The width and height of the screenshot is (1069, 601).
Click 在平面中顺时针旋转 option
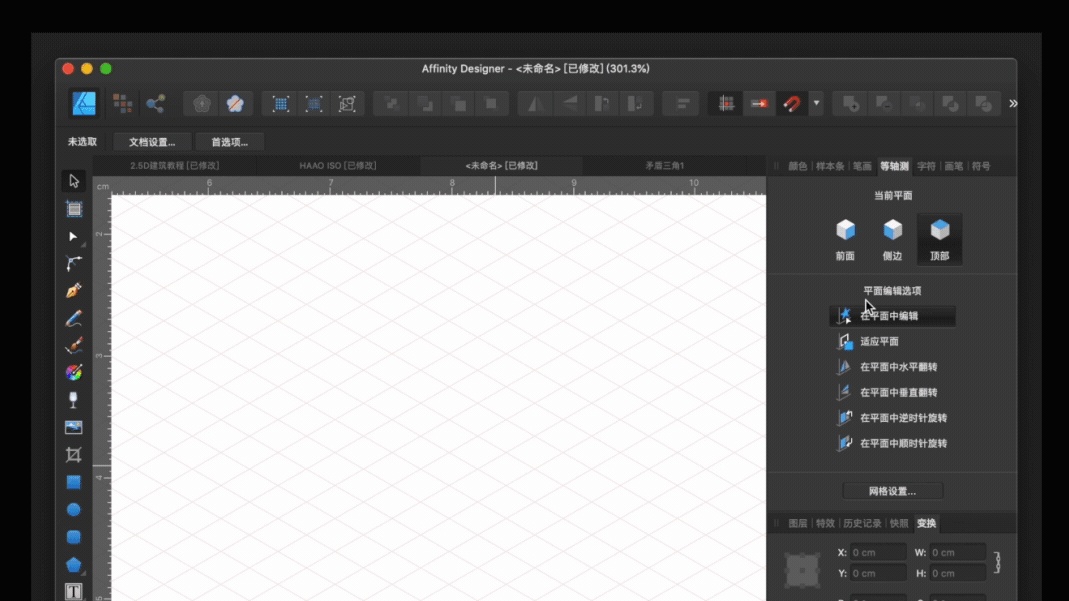point(892,443)
